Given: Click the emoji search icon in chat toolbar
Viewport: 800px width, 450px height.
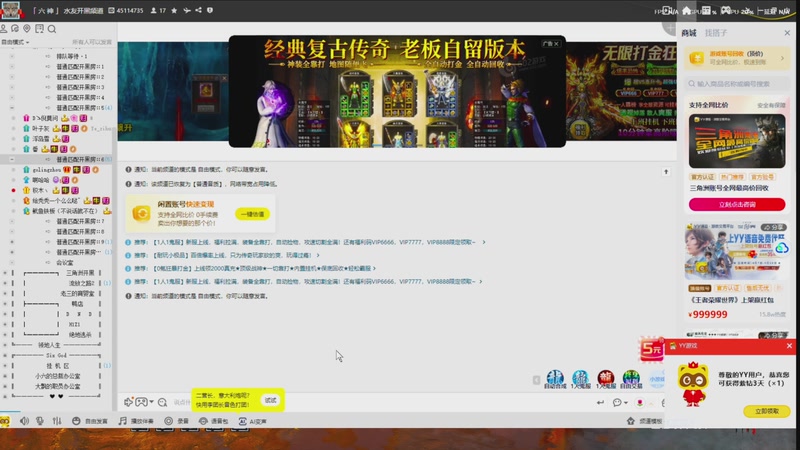Looking at the screenshot, I should tap(162, 403).
